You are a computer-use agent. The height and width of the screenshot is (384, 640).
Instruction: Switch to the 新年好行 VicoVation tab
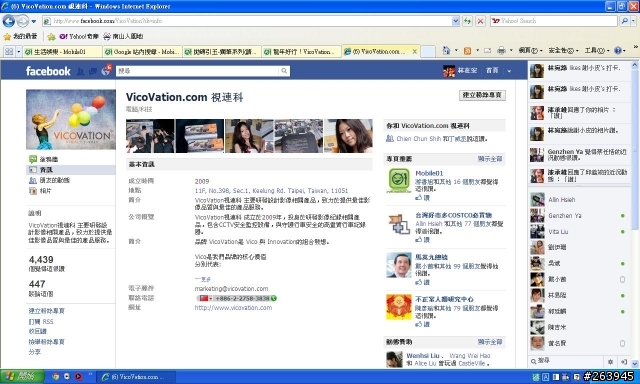[301, 51]
